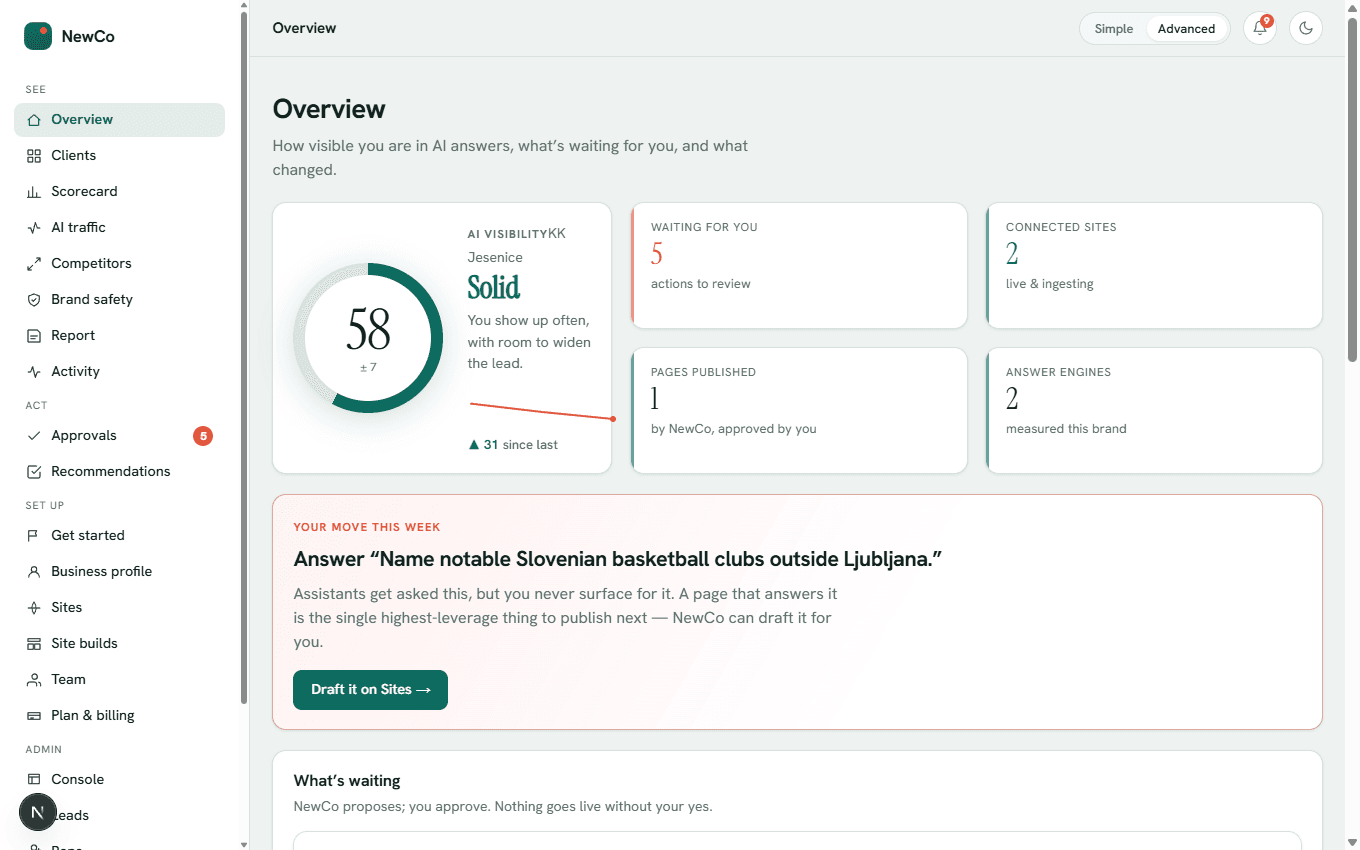Click Draft it on Sites button
Image resolution: width=1360 pixels, height=850 pixels.
point(370,690)
